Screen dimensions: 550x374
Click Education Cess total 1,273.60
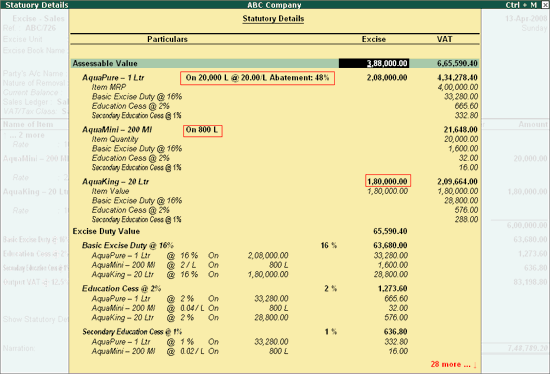click(393, 288)
